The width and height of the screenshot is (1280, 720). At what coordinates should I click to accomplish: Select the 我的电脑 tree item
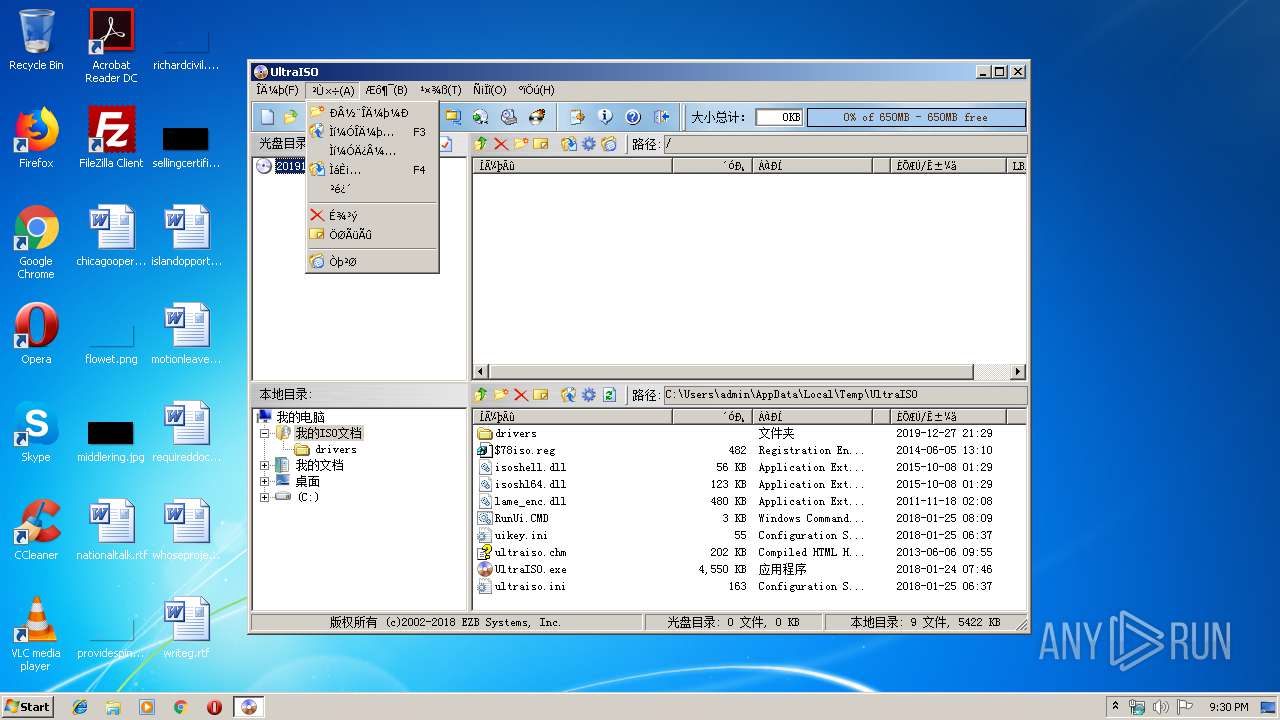[x=299, y=417]
